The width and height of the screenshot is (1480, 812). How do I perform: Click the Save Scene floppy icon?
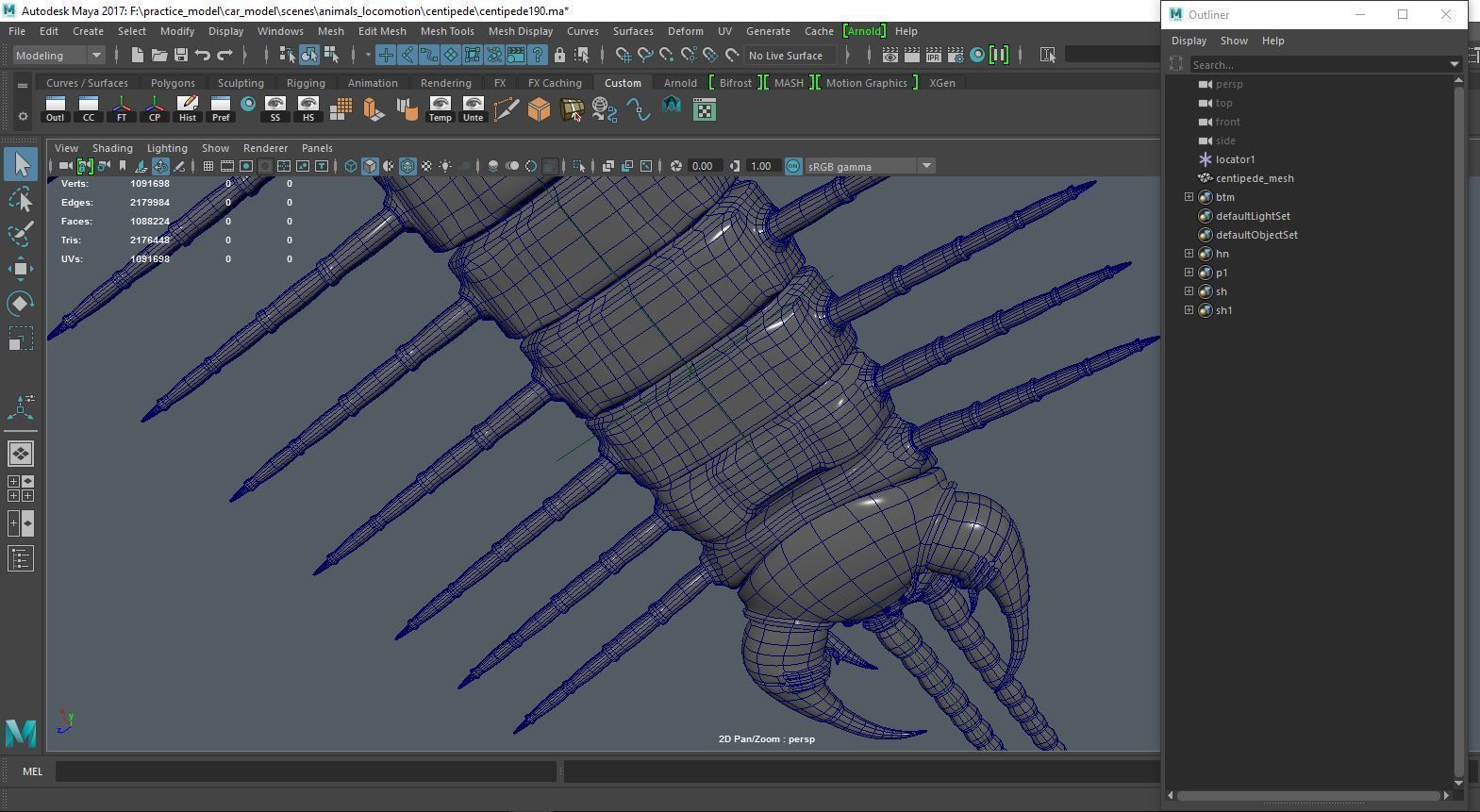click(181, 55)
